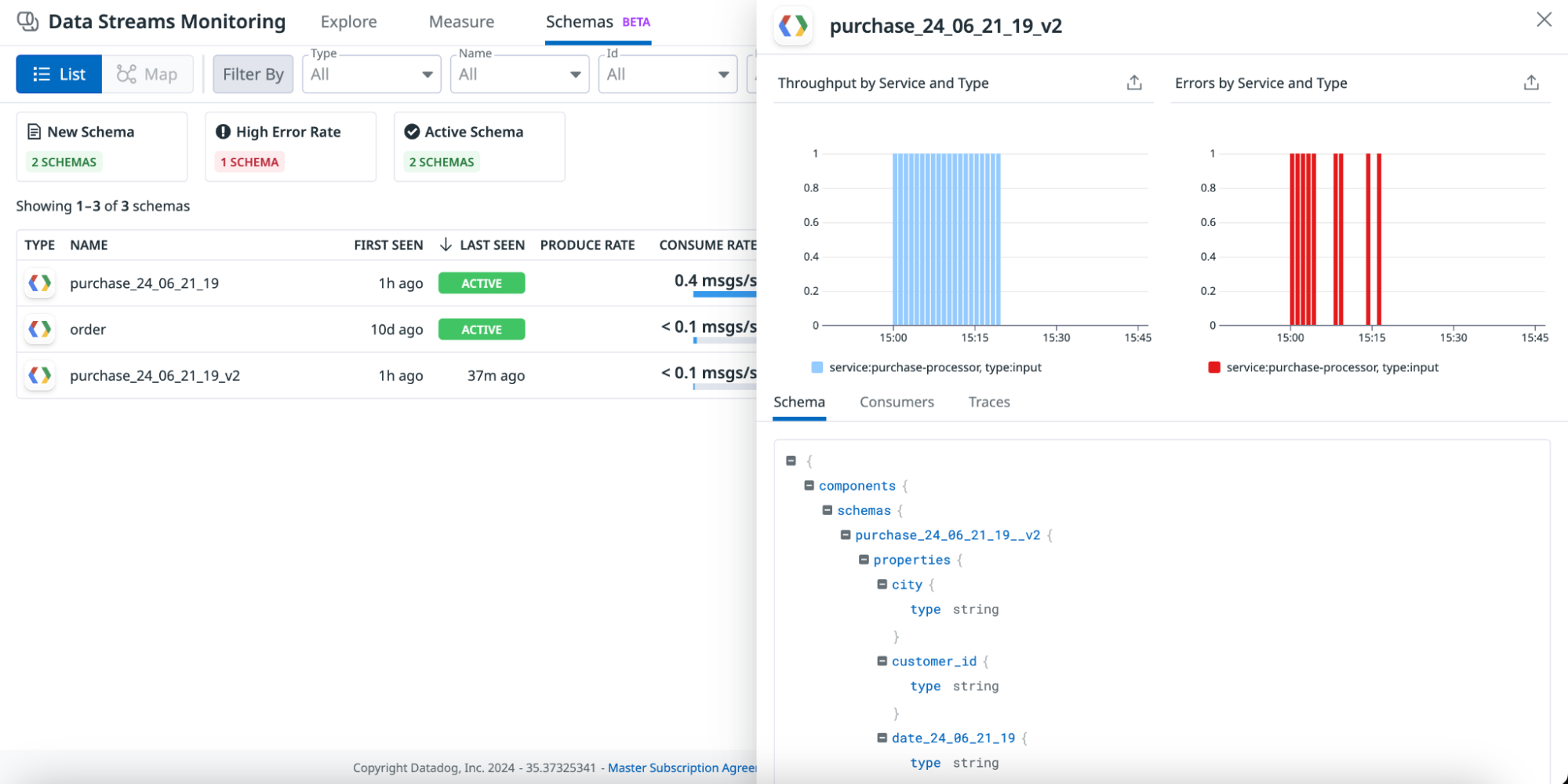Select the Schema tab in detail panel
Screen dimensions: 1568x784
799,402
